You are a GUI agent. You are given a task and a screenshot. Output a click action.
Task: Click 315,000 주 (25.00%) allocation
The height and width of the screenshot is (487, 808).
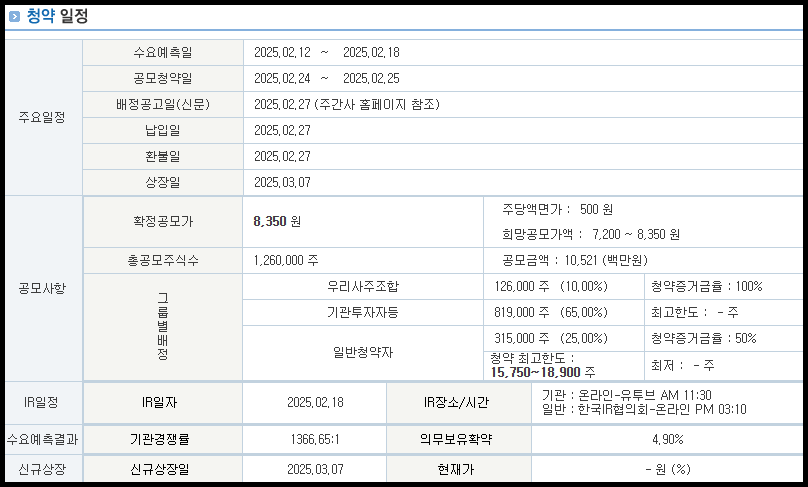tap(551, 339)
